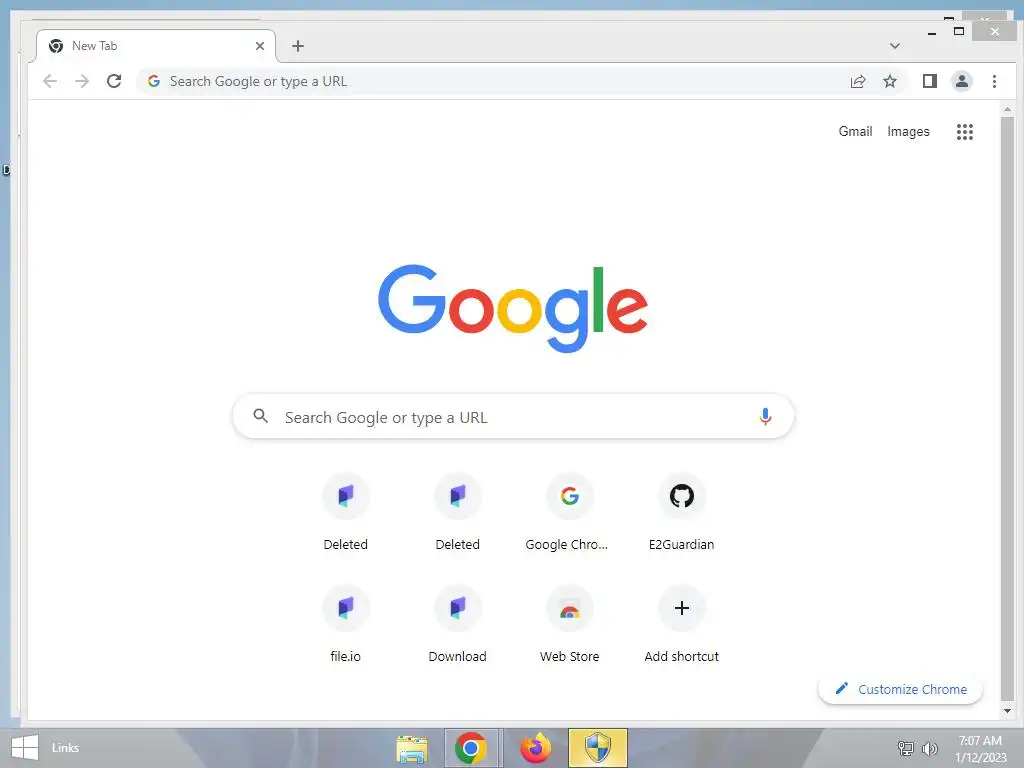1024x768 pixels.
Task: Focus the Google search box on the page
Action: 513,417
